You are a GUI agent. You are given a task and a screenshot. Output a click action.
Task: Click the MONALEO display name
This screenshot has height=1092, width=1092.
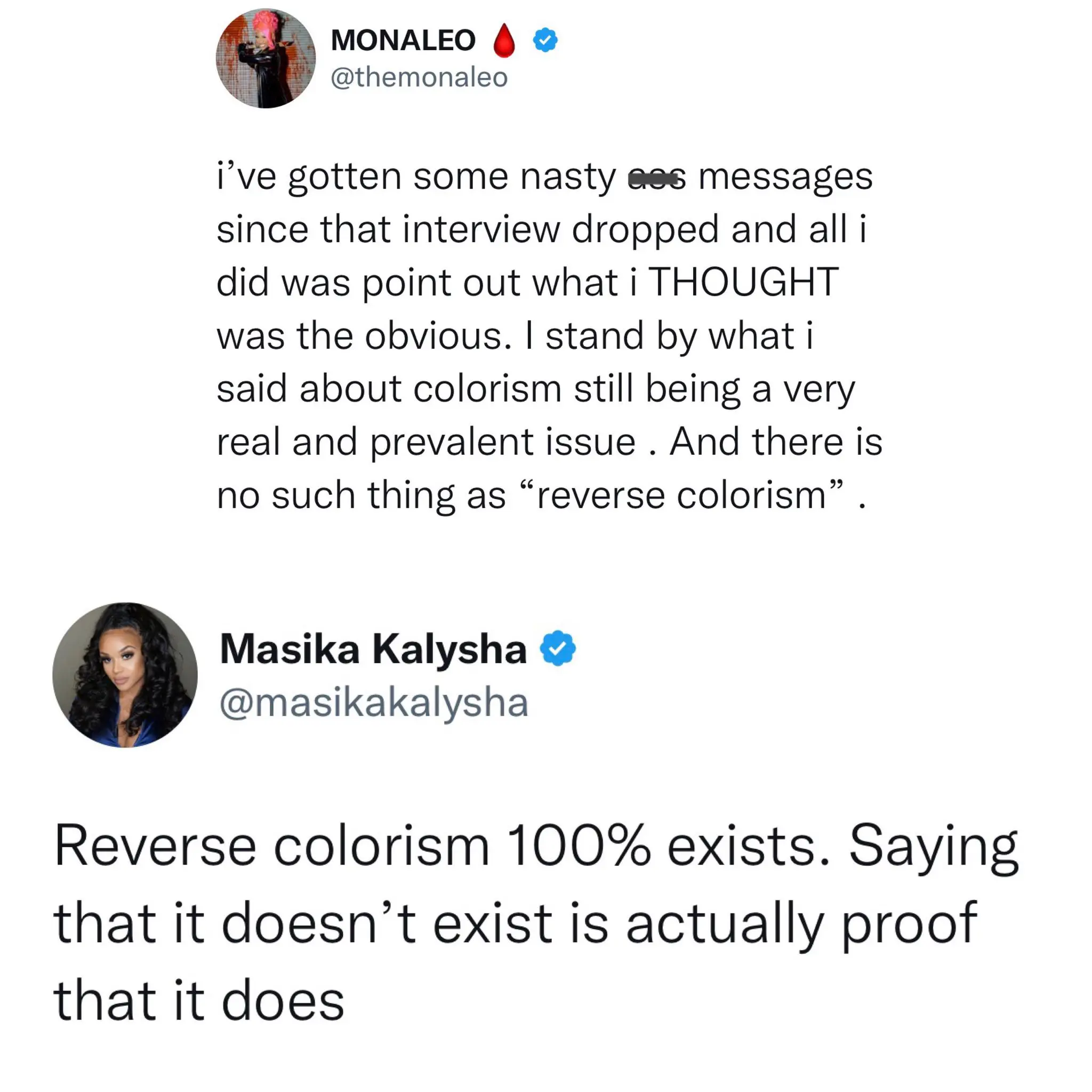(x=403, y=40)
